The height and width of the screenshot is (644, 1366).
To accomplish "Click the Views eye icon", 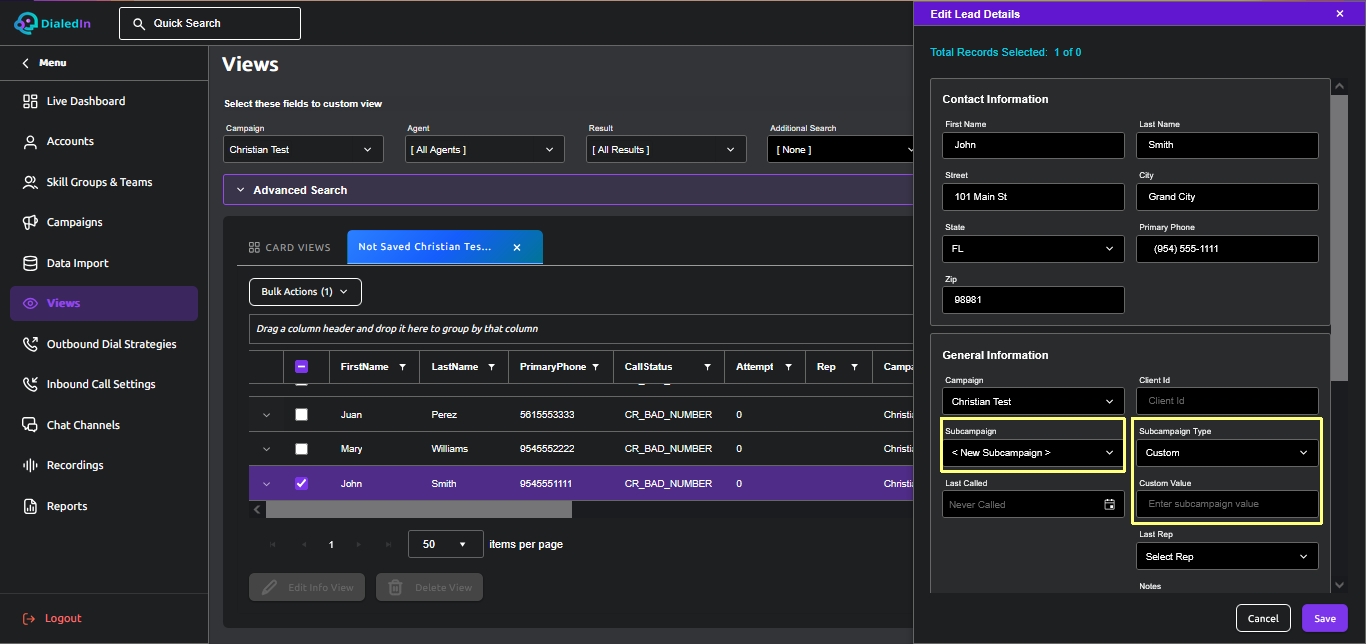I will [x=30, y=303].
